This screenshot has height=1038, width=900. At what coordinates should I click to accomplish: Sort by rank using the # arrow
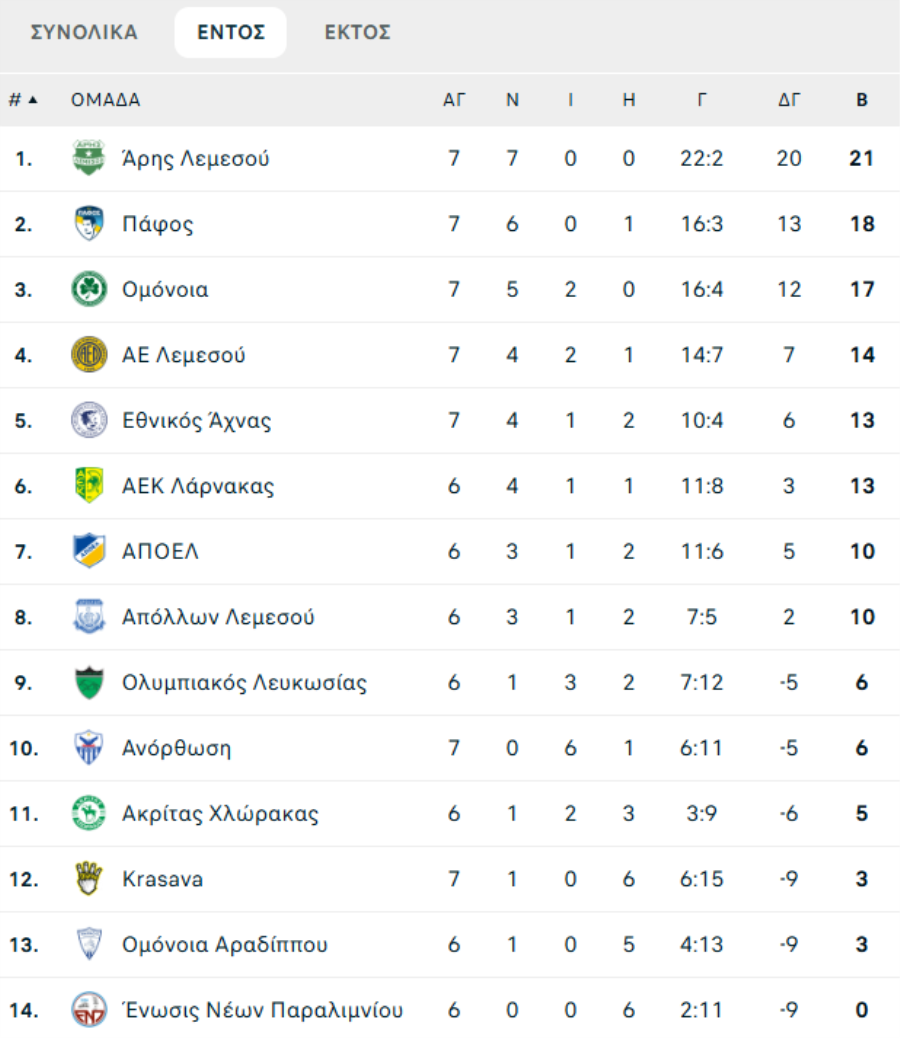tap(23, 100)
